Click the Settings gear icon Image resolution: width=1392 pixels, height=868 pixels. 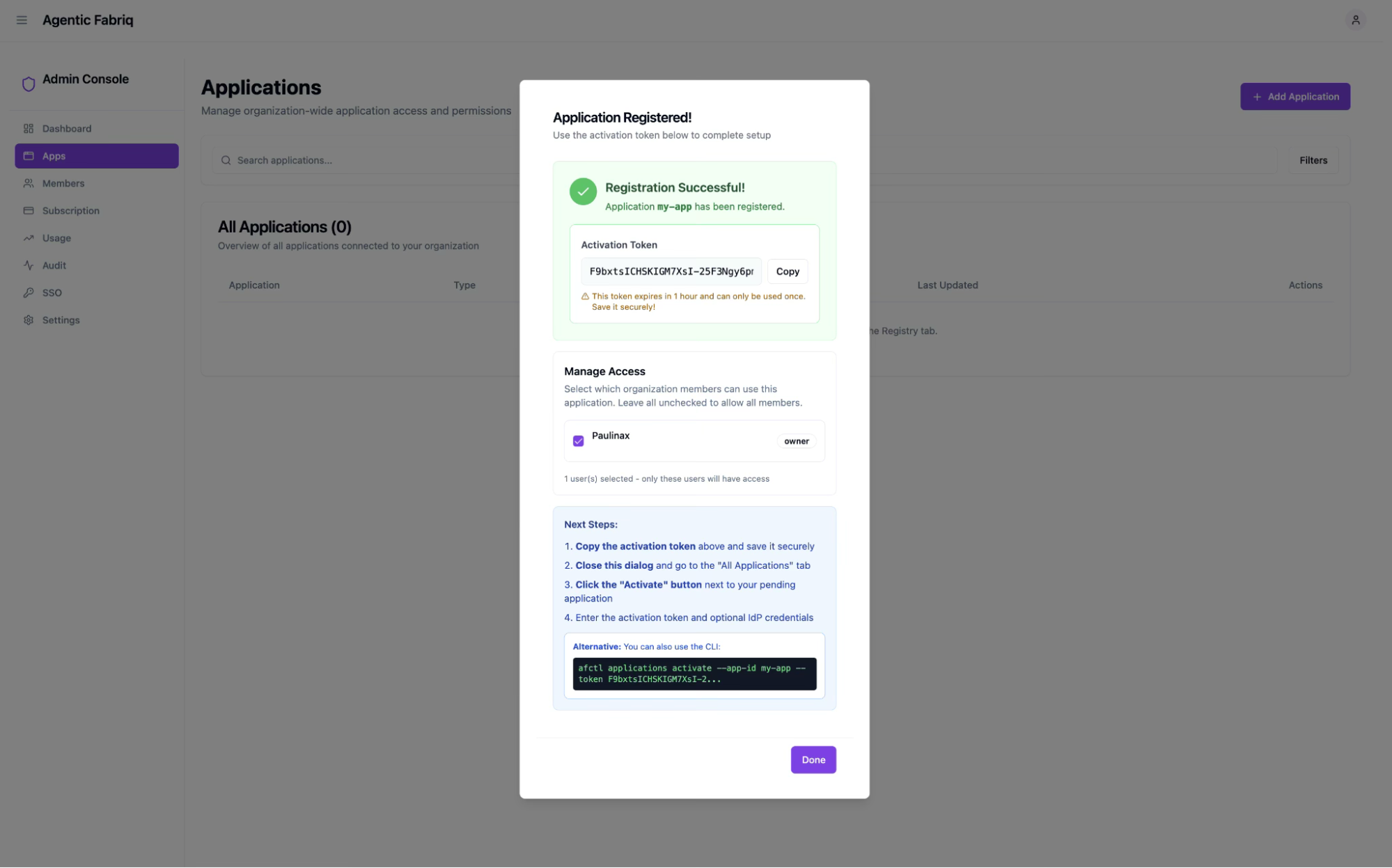pyautogui.click(x=29, y=320)
